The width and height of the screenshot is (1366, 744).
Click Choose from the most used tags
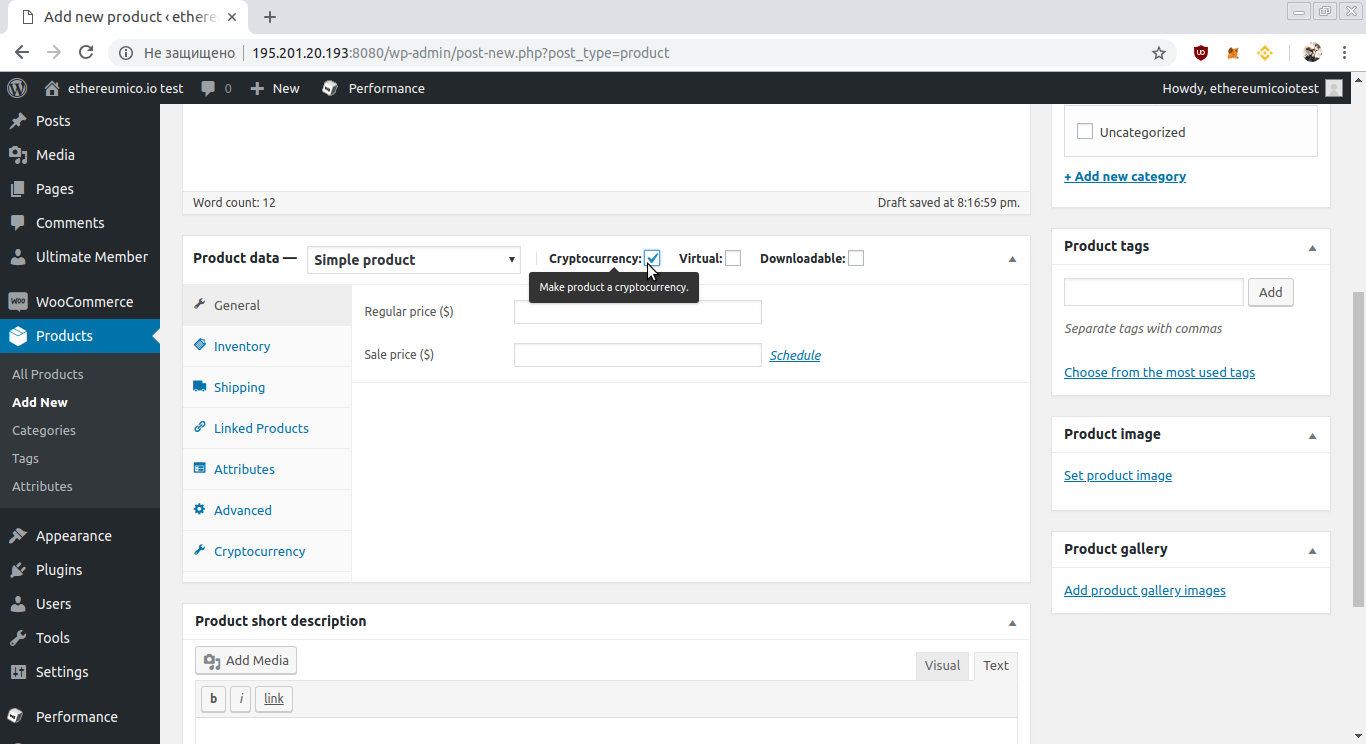(x=1159, y=372)
